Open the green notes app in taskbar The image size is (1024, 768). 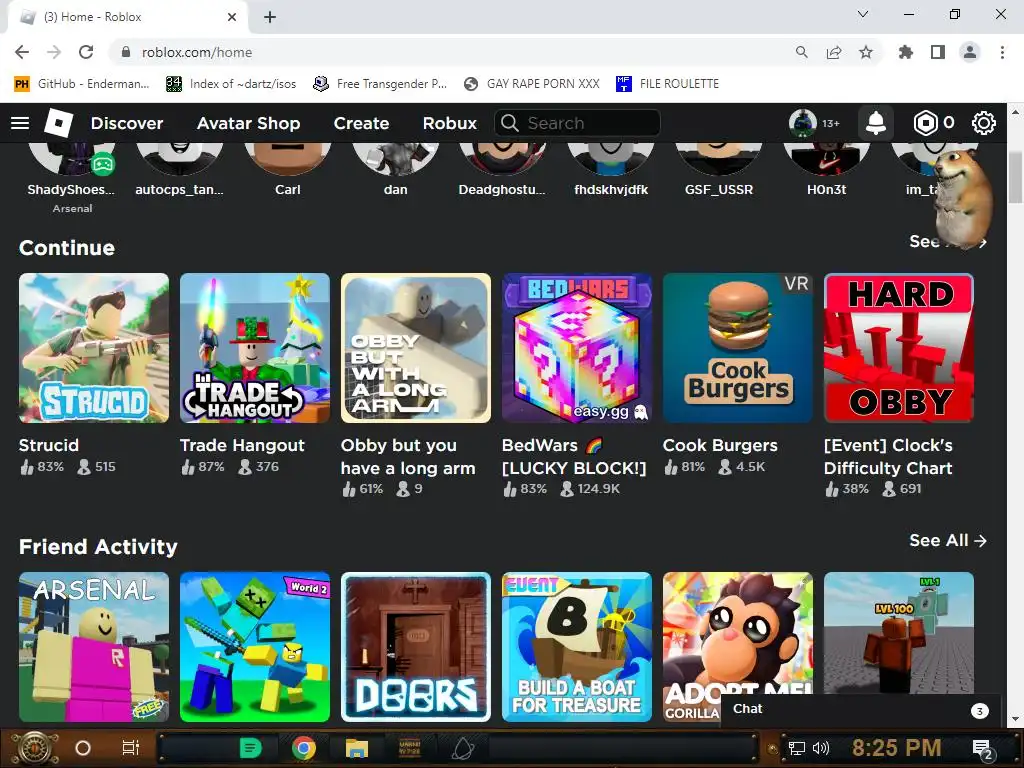[250, 748]
